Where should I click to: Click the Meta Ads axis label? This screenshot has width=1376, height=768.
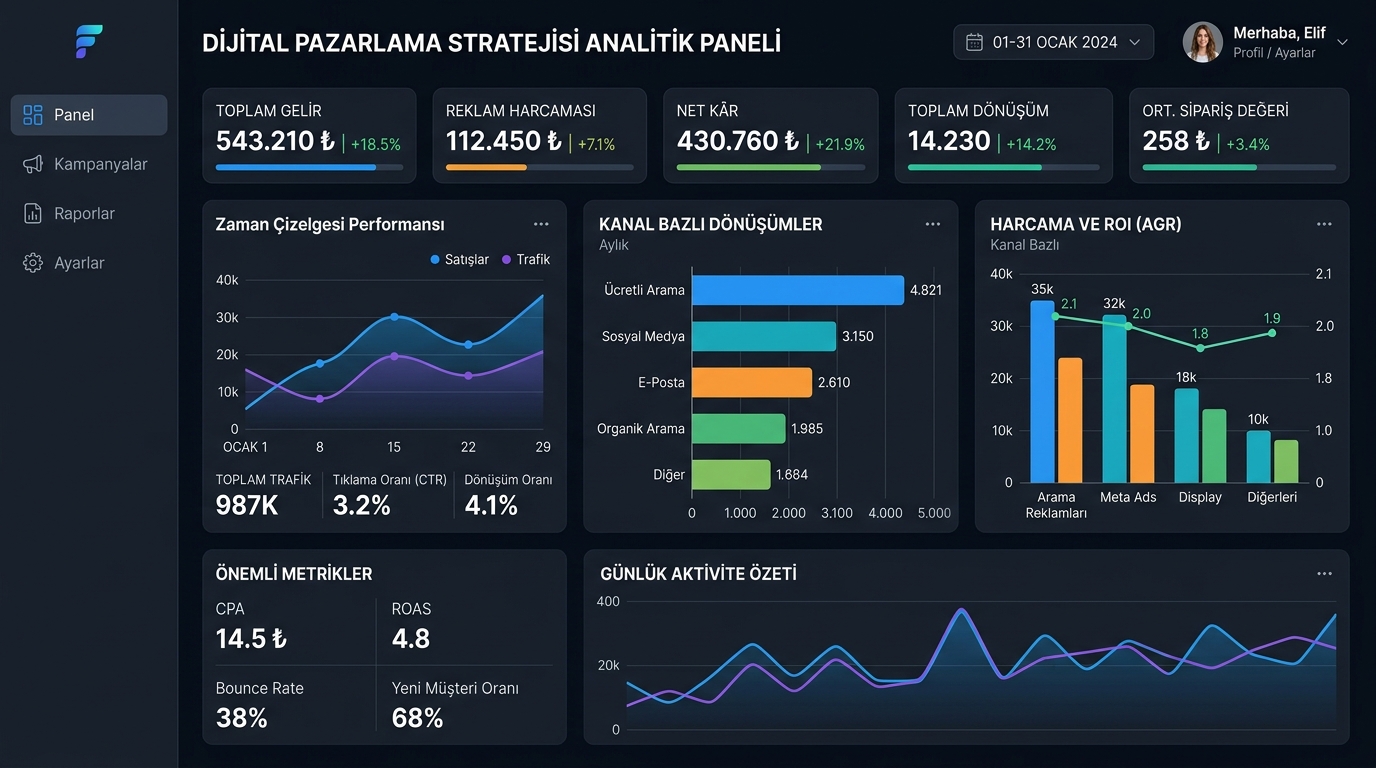1128,497
